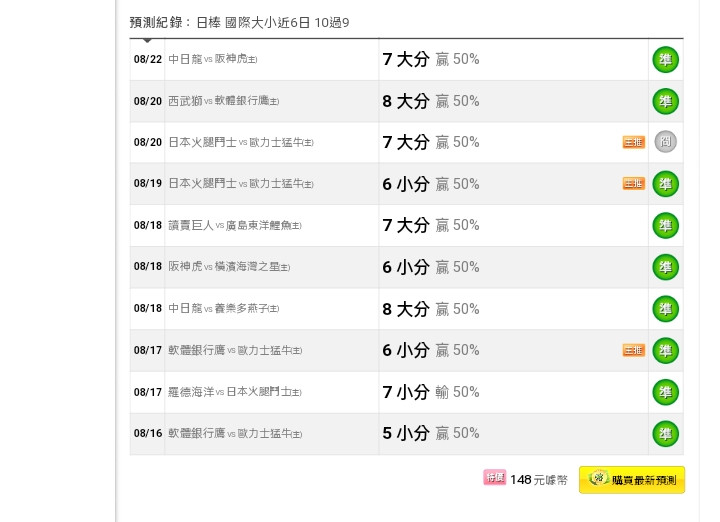This screenshot has height=522, width=720.
Task: Click the green 準 icon for 08/22 game
Action: pos(665,60)
